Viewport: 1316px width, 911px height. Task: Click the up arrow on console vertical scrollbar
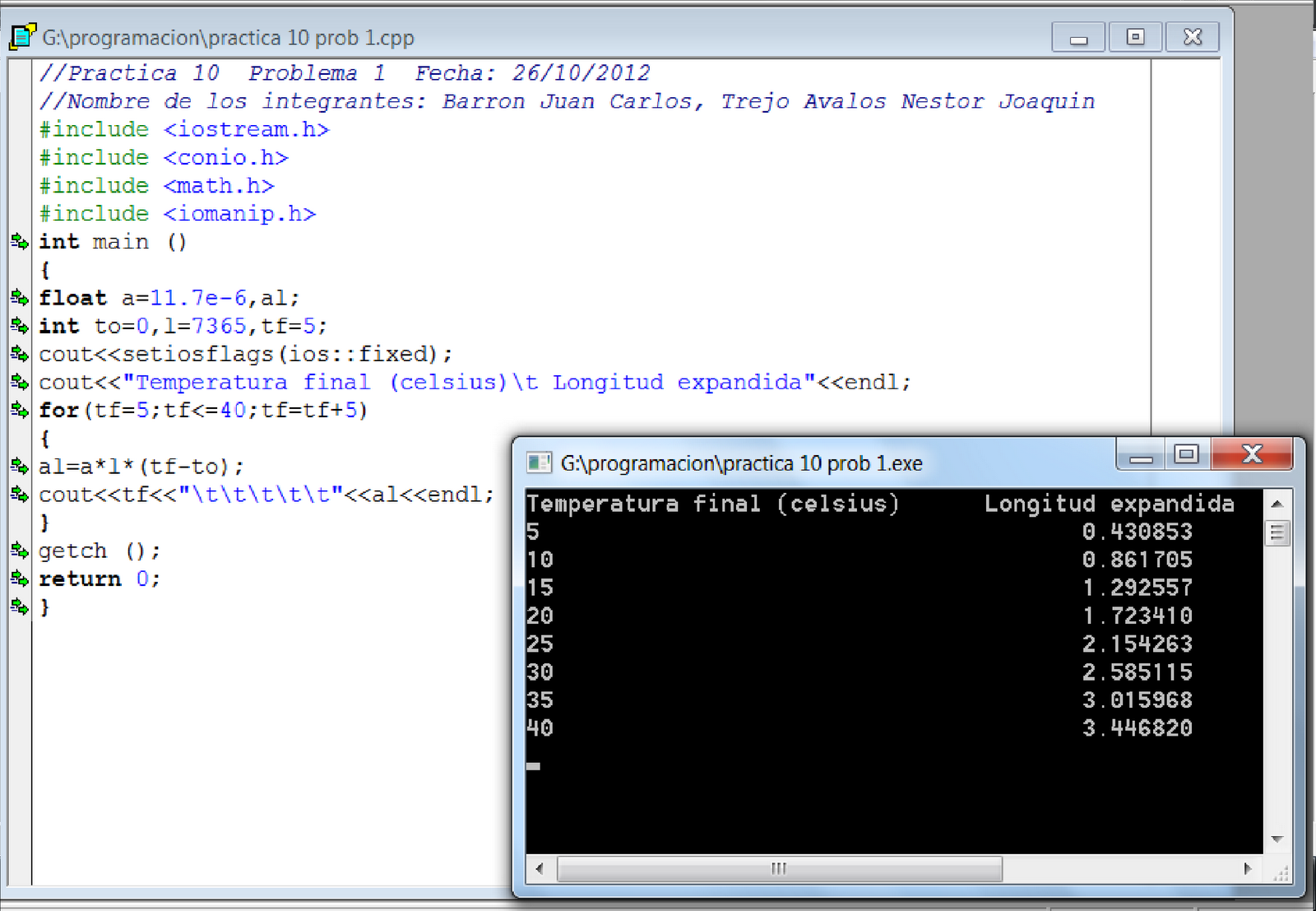(x=1277, y=503)
